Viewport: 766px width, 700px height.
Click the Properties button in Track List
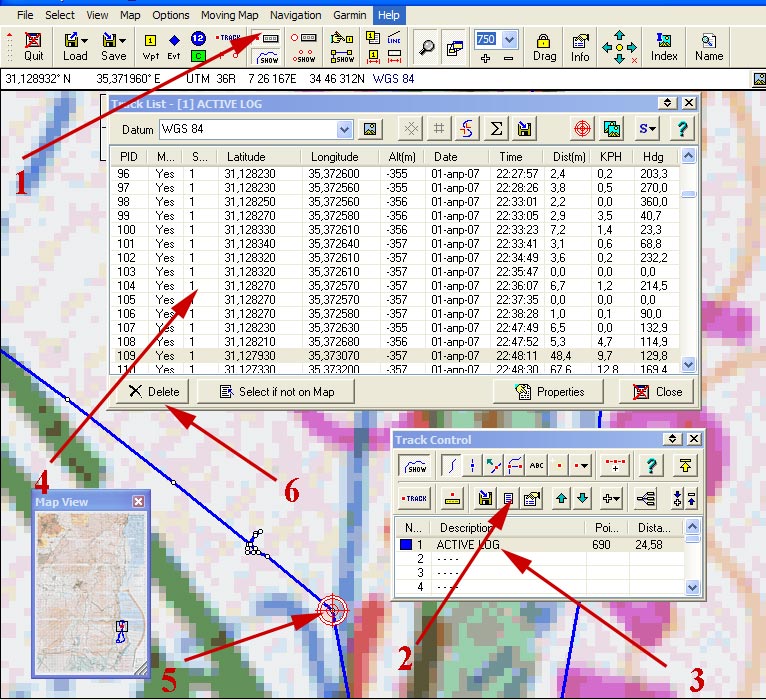[549, 392]
